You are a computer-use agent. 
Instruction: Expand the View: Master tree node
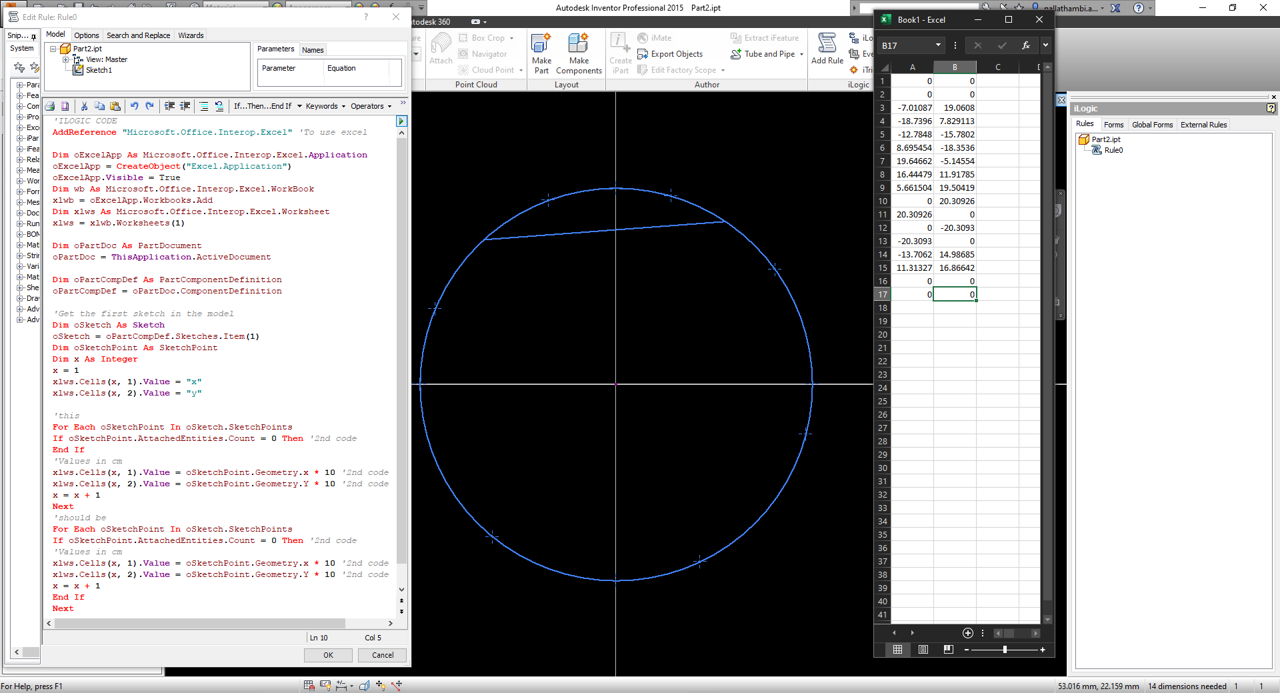[66, 60]
